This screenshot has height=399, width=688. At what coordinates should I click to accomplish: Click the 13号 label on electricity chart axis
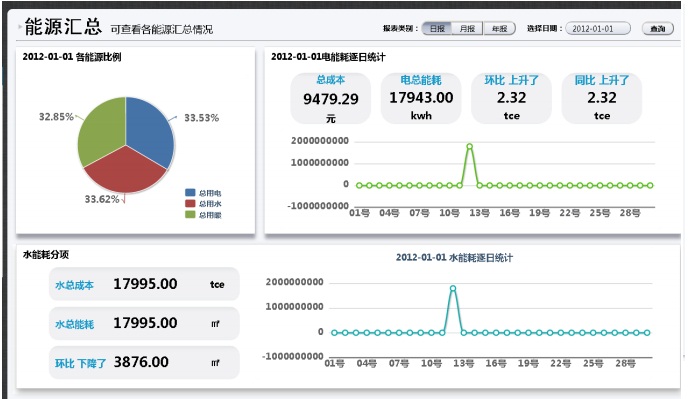pyautogui.click(x=479, y=213)
